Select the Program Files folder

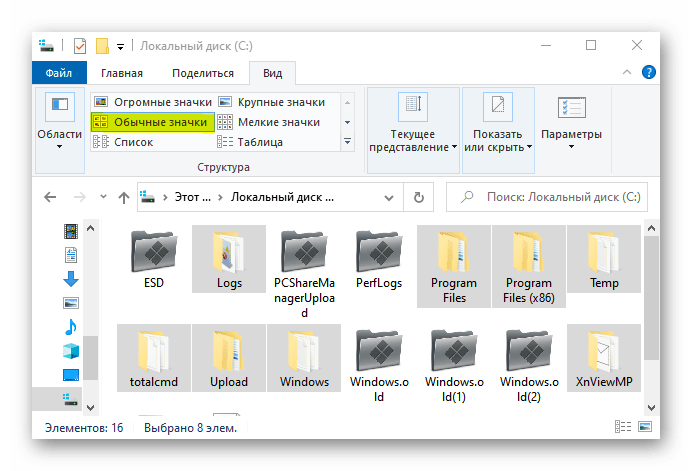[x=454, y=266]
